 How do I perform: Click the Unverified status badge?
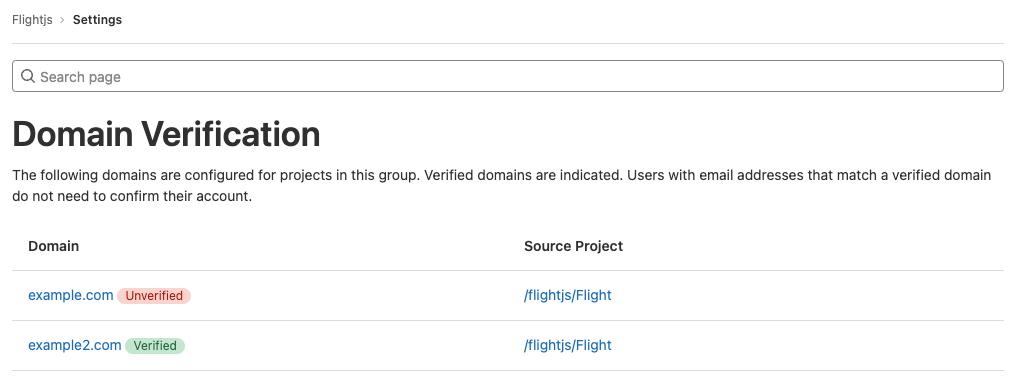154,296
